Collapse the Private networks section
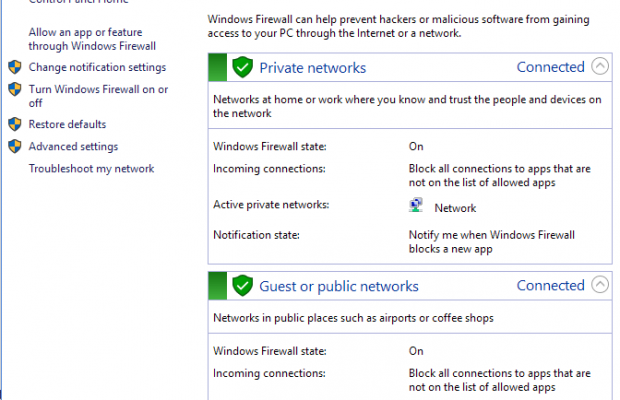Screen dimensions: 620x400 tap(600, 67)
